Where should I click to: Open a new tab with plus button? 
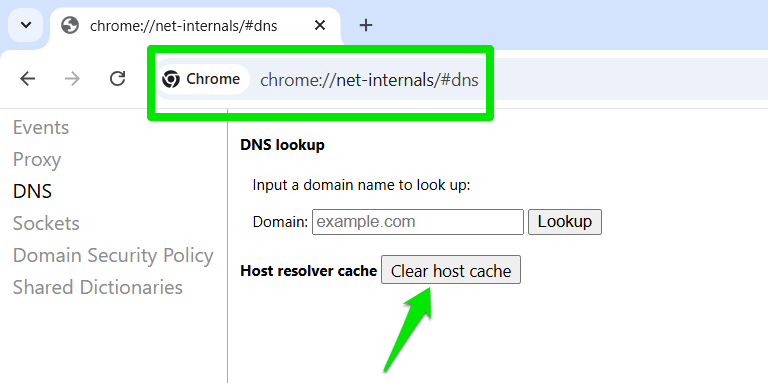click(x=366, y=25)
